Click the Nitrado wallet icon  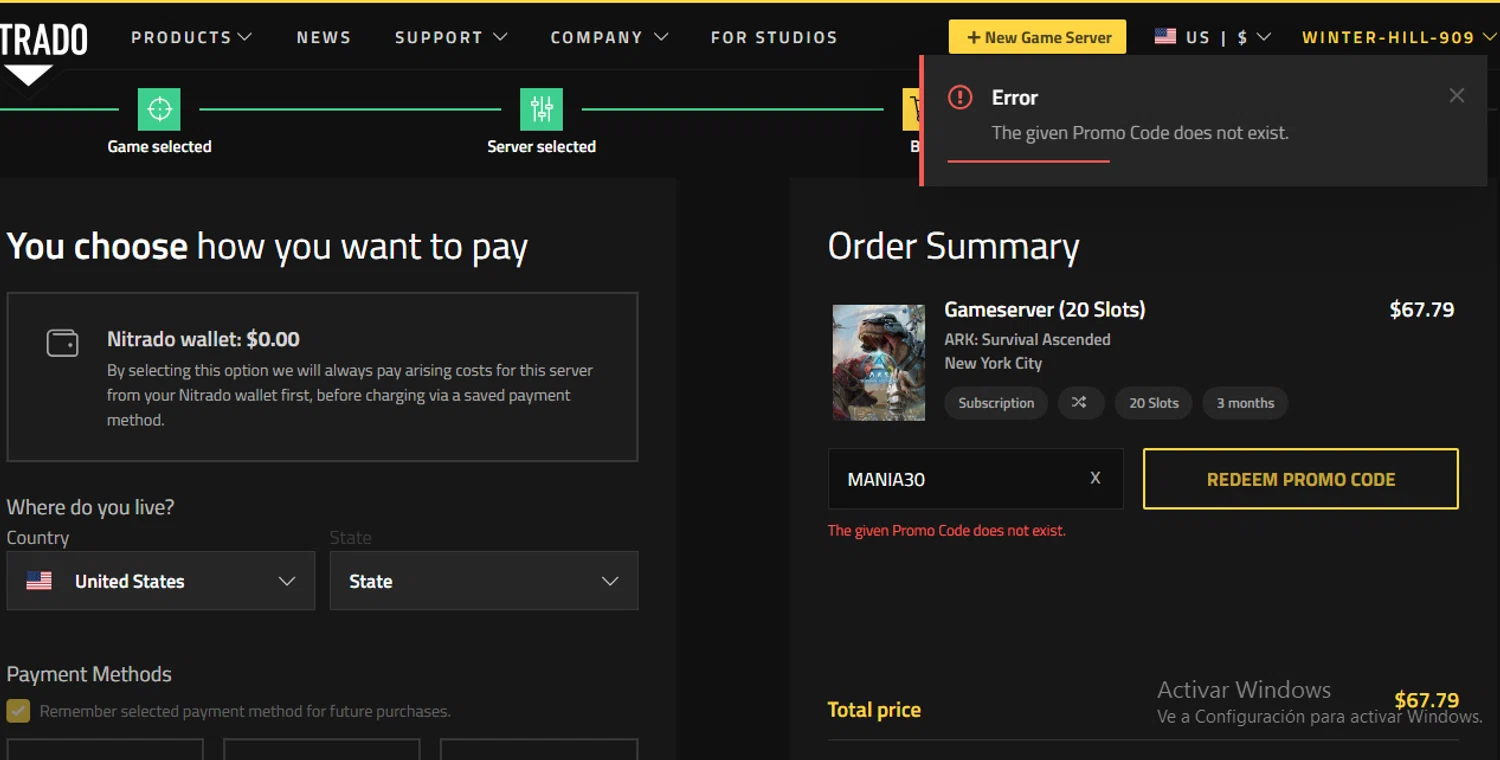click(63, 343)
